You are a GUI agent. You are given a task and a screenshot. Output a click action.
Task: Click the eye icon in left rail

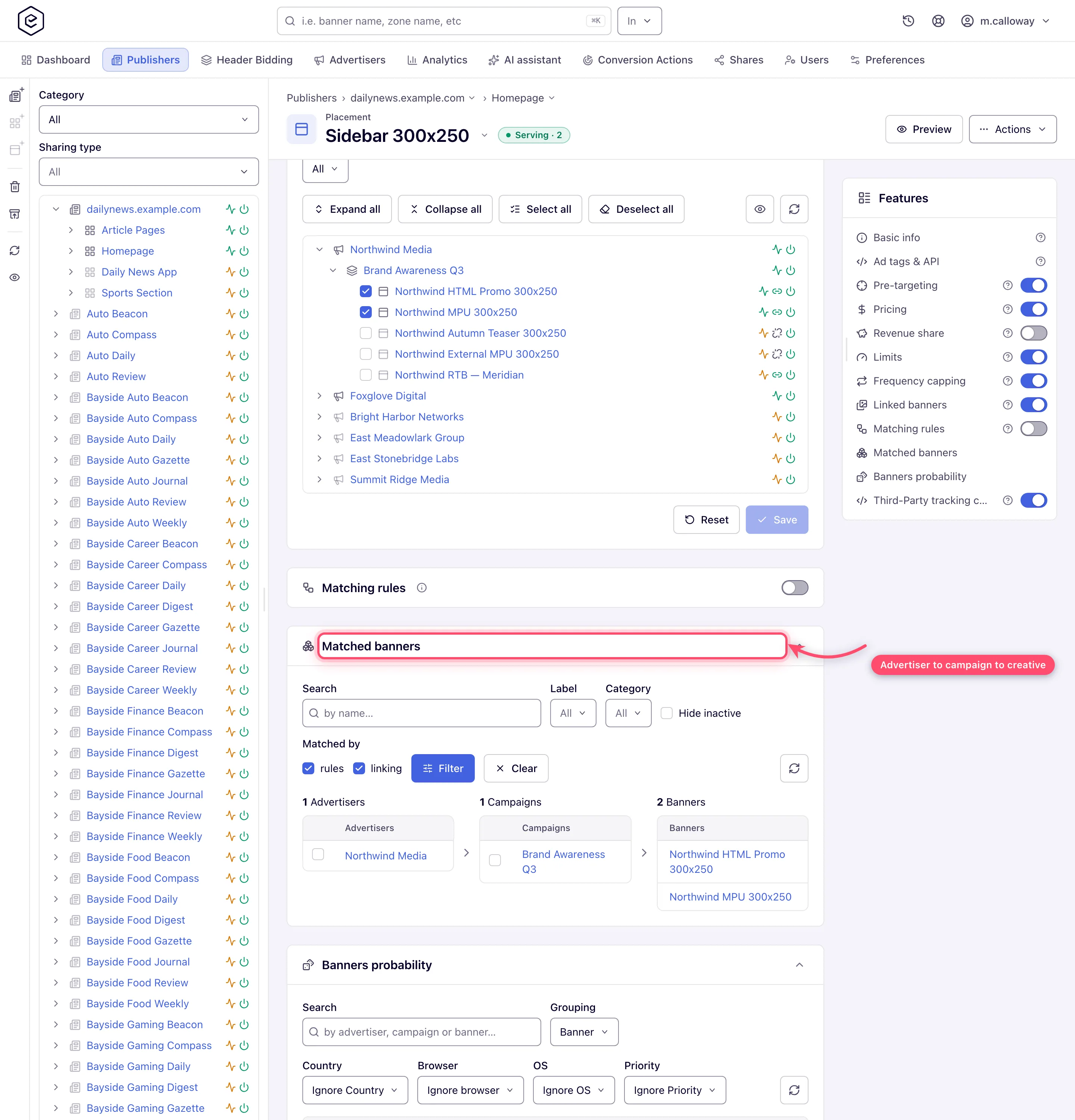pos(15,278)
